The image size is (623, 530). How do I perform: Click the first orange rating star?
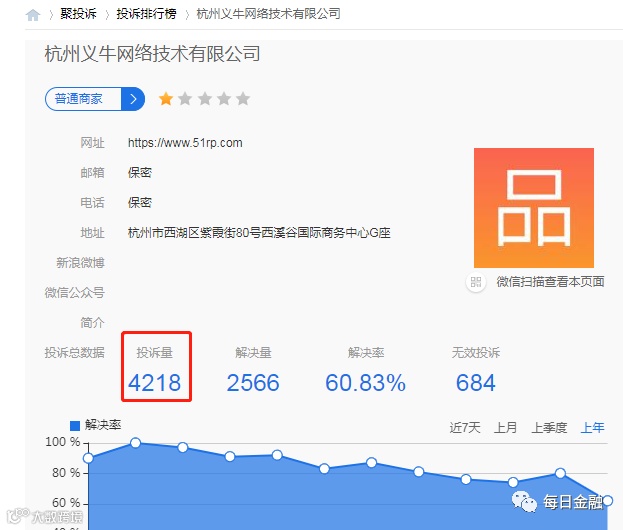(166, 99)
